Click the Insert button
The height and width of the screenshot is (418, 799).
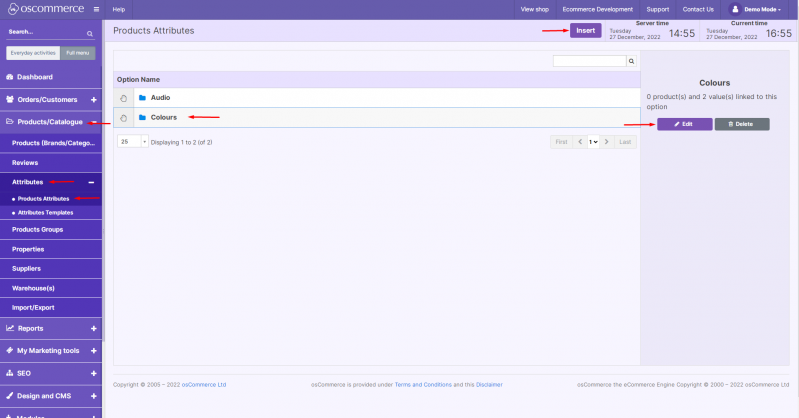585,31
